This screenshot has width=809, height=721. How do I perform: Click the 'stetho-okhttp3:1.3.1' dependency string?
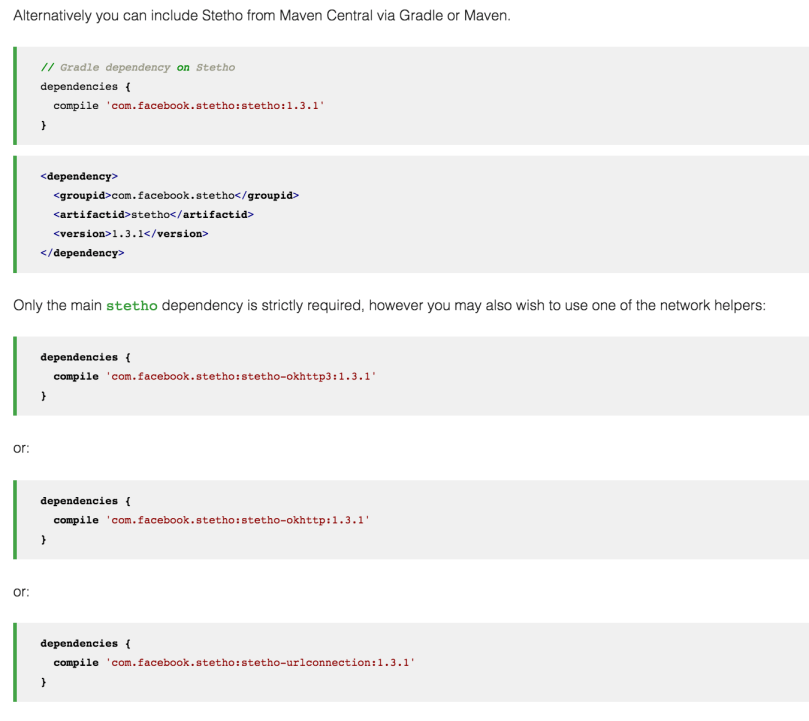pyautogui.click(x=240, y=376)
